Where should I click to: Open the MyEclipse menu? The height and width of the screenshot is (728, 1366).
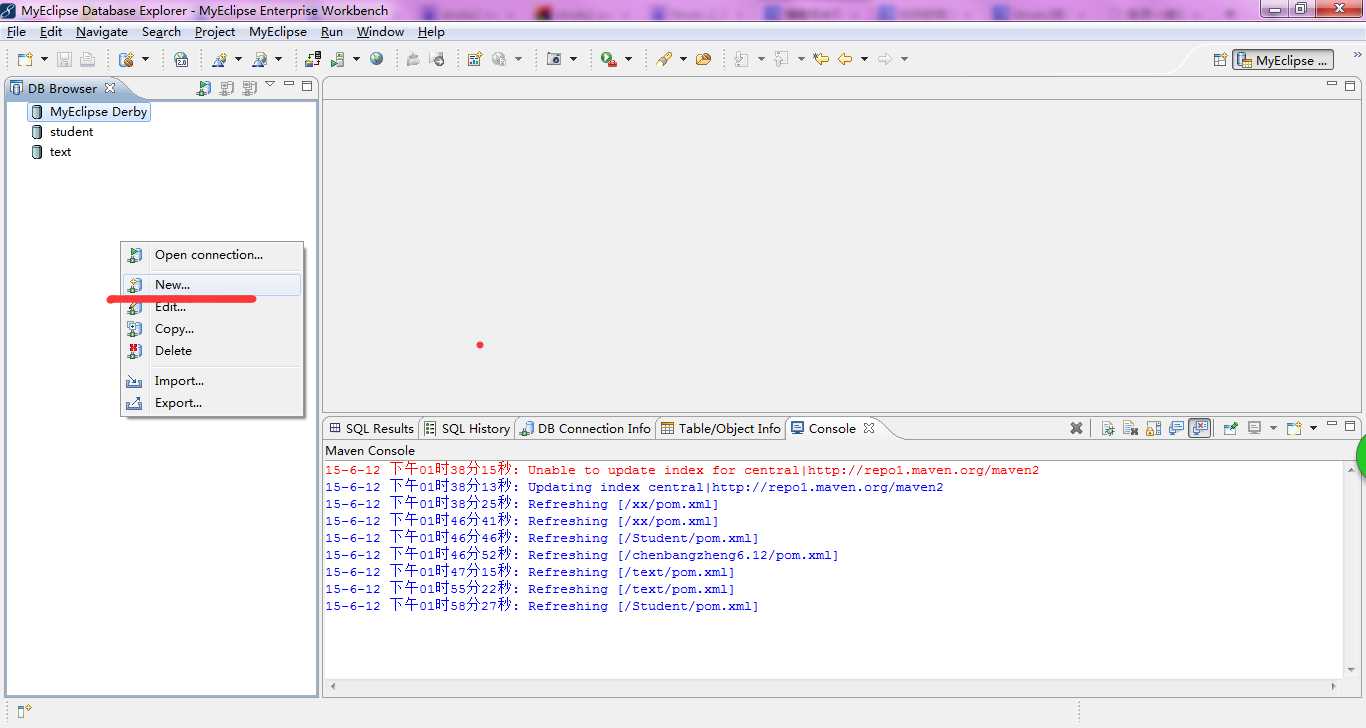pyautogui.click(x=278, y=32)
